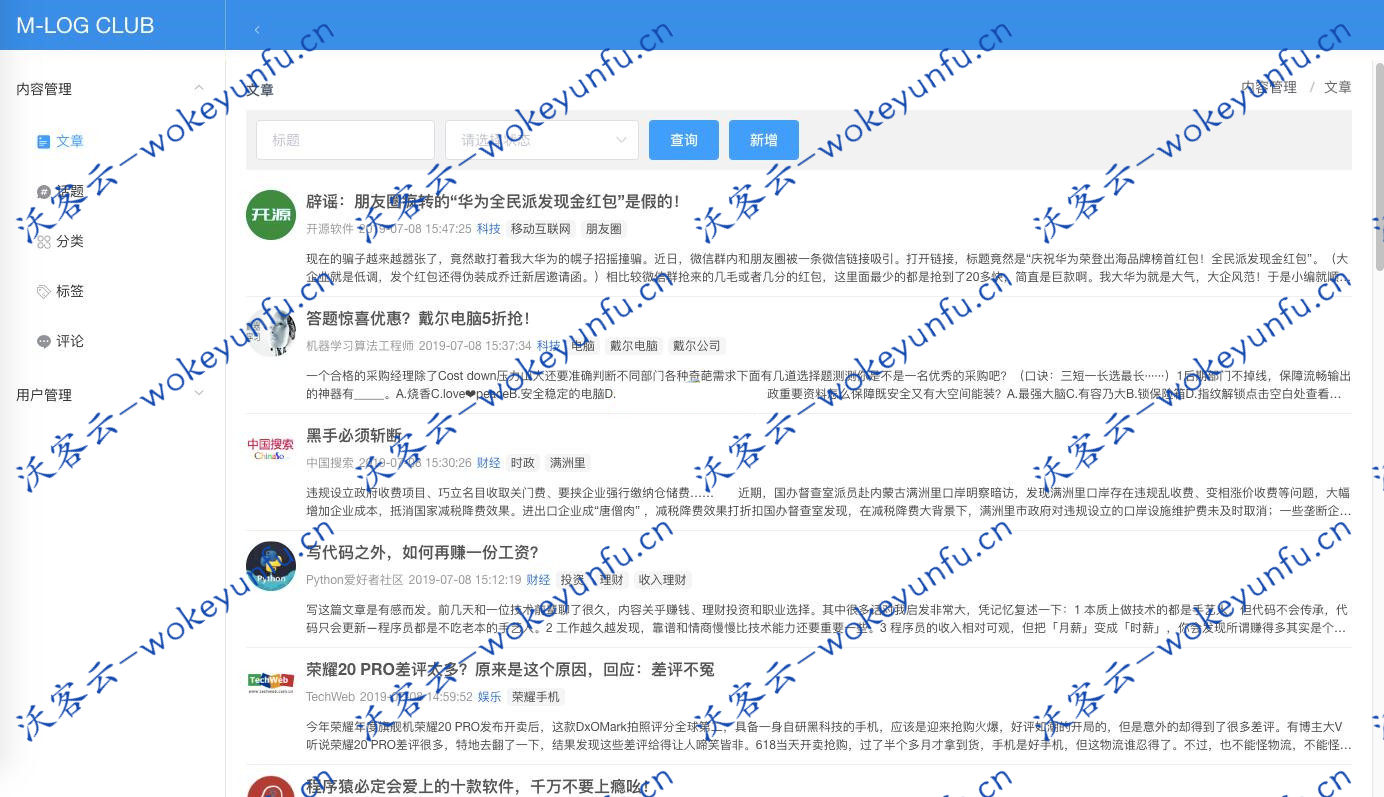Screen dimensions: 1384x797
Task: Open 评论 in the sidebar
Action: 70,342
